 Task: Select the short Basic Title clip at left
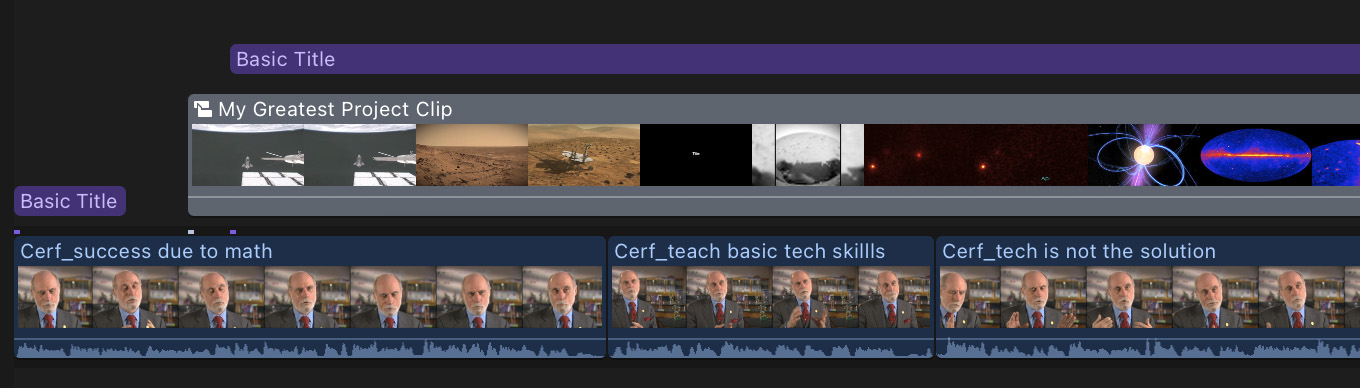[70, 201]
